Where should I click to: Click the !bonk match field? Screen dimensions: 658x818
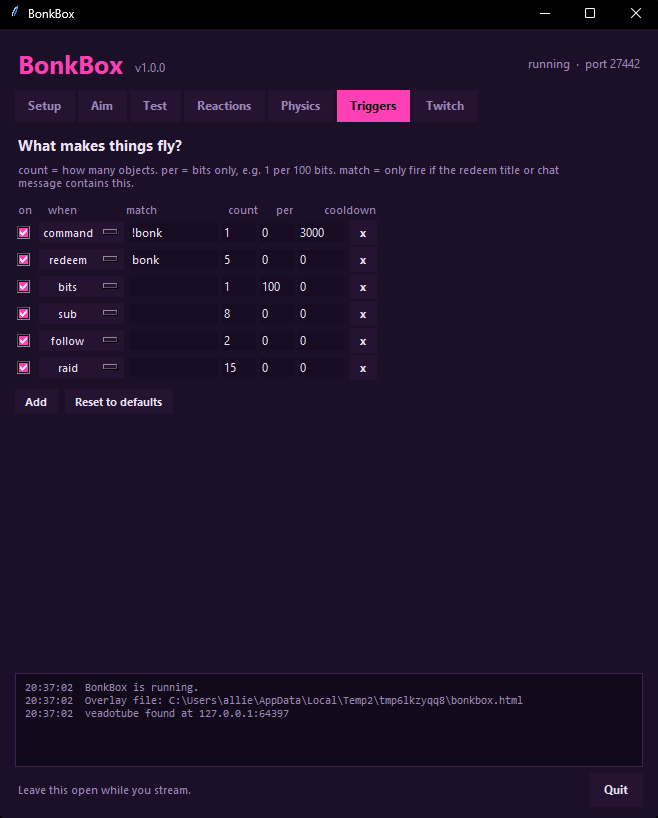click(x=174, y=233)
